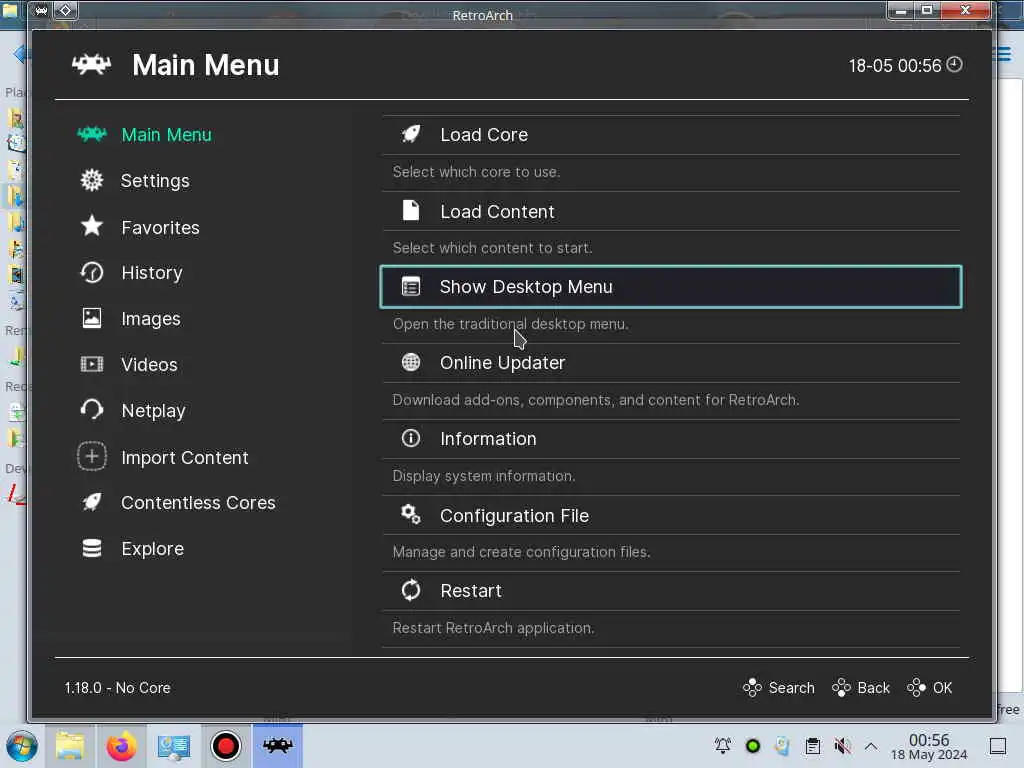Click 'Select which core to use.' description
1024x768 pixels.
[x=476, y=172]
